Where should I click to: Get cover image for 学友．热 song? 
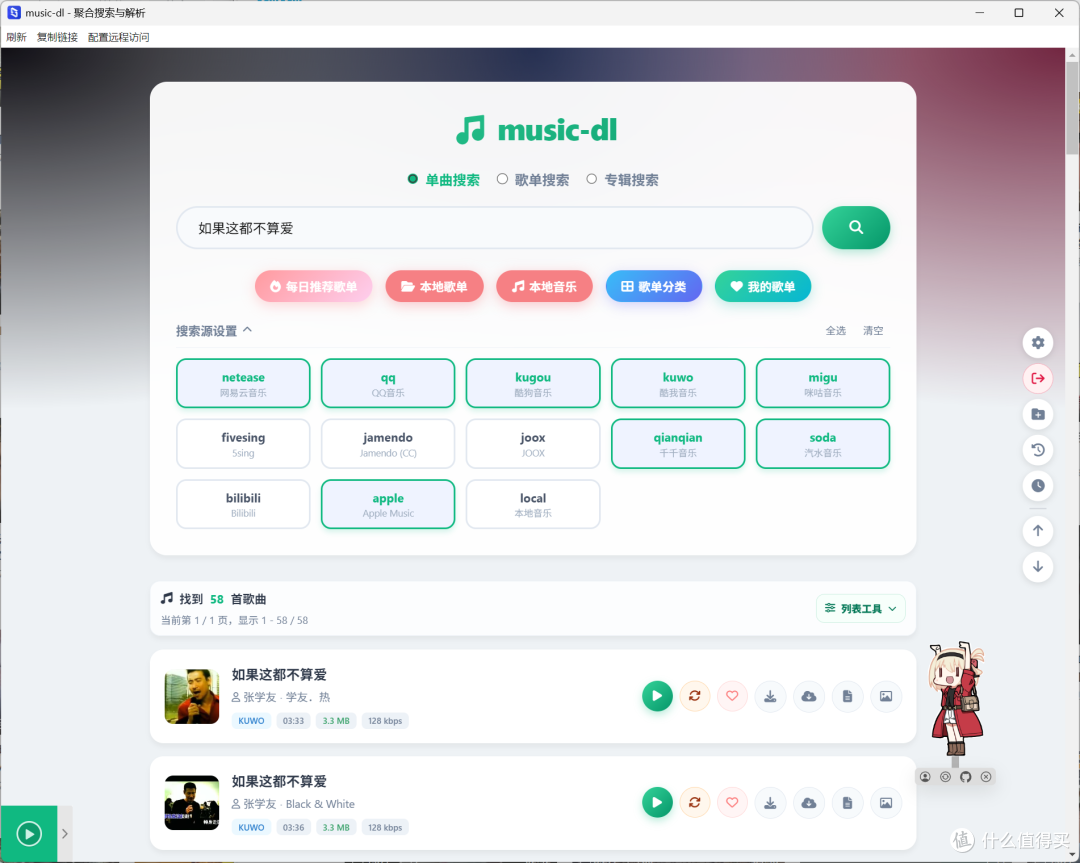(886, 696)
